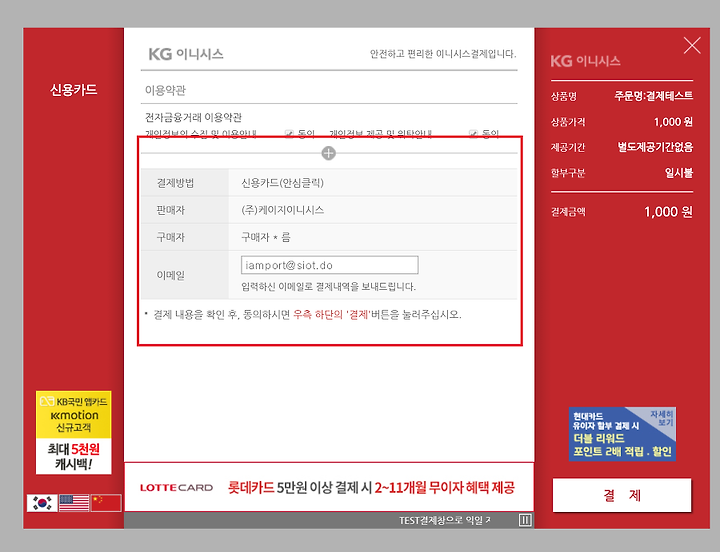Screen dimensions: 720x552
Task: Check second 동의 agreement checkbox
Action: [x=473, y=134]
